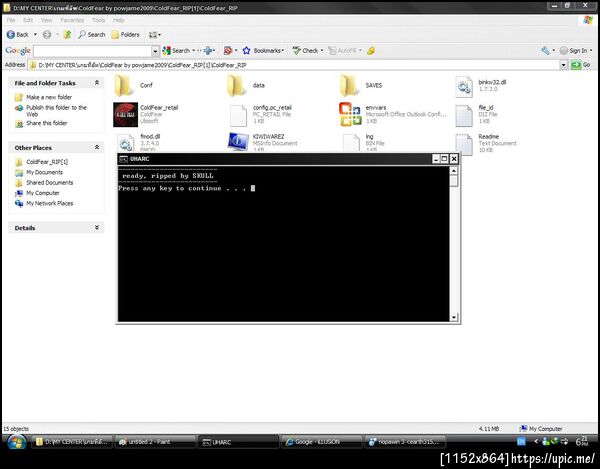600x469 pixels.
Task: Open the popup blocker icon
Action: [x=228, y=50]
